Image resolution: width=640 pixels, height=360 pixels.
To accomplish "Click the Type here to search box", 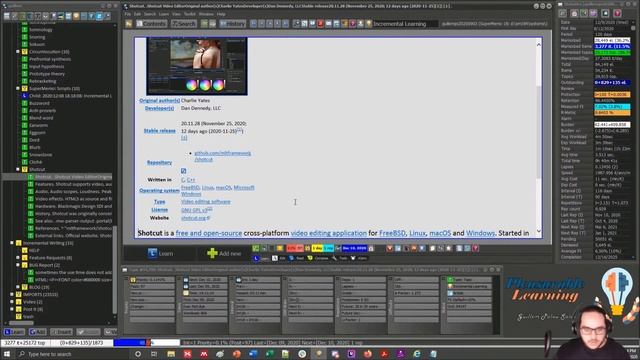I will pyautogui.click(x=71, y=354).
